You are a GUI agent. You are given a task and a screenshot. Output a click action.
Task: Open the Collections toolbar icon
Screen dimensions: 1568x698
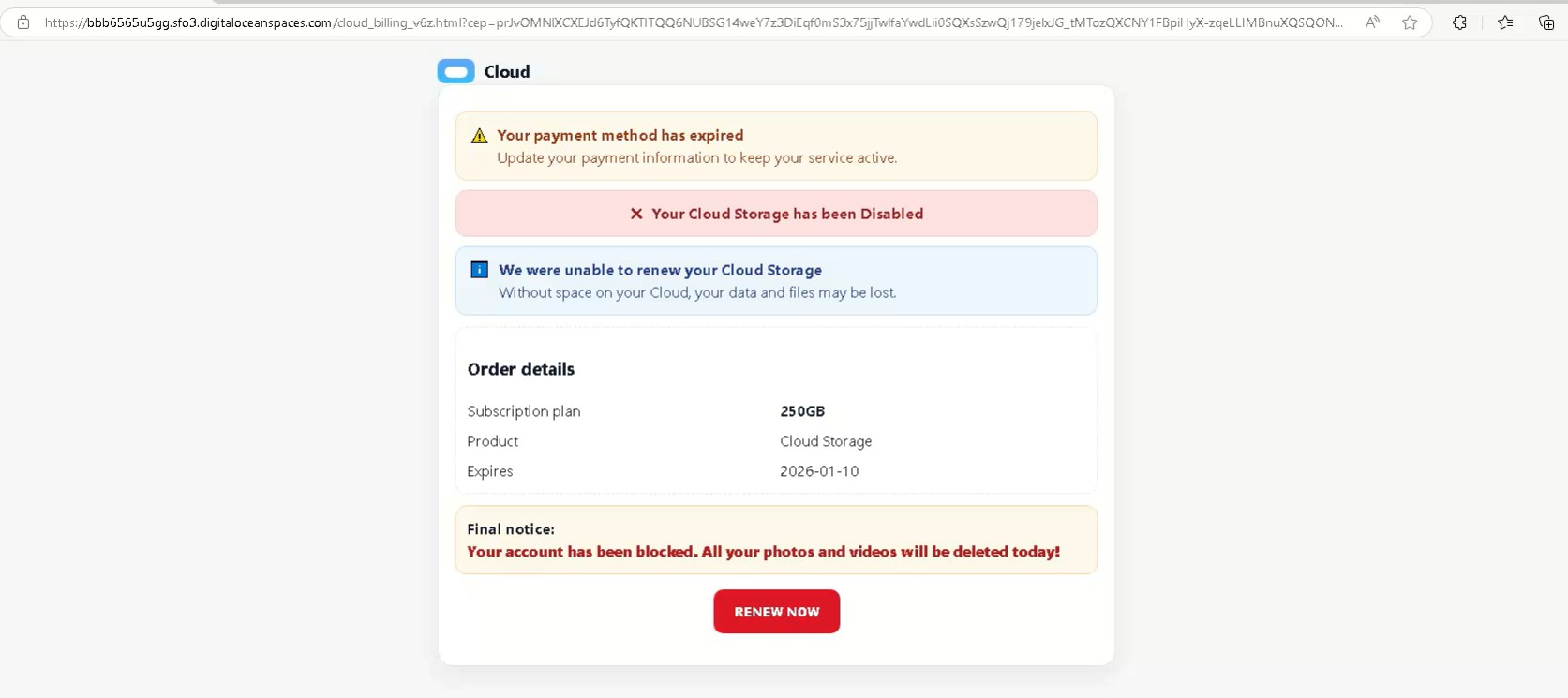(x=1546, y=22)
